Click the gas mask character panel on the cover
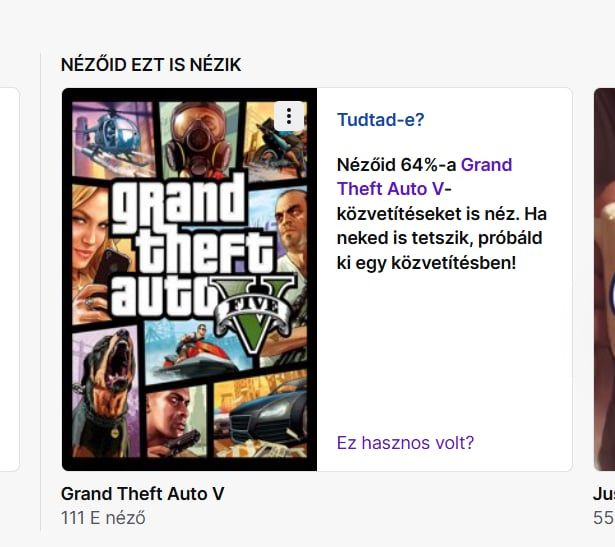 [x=199, y=139]
